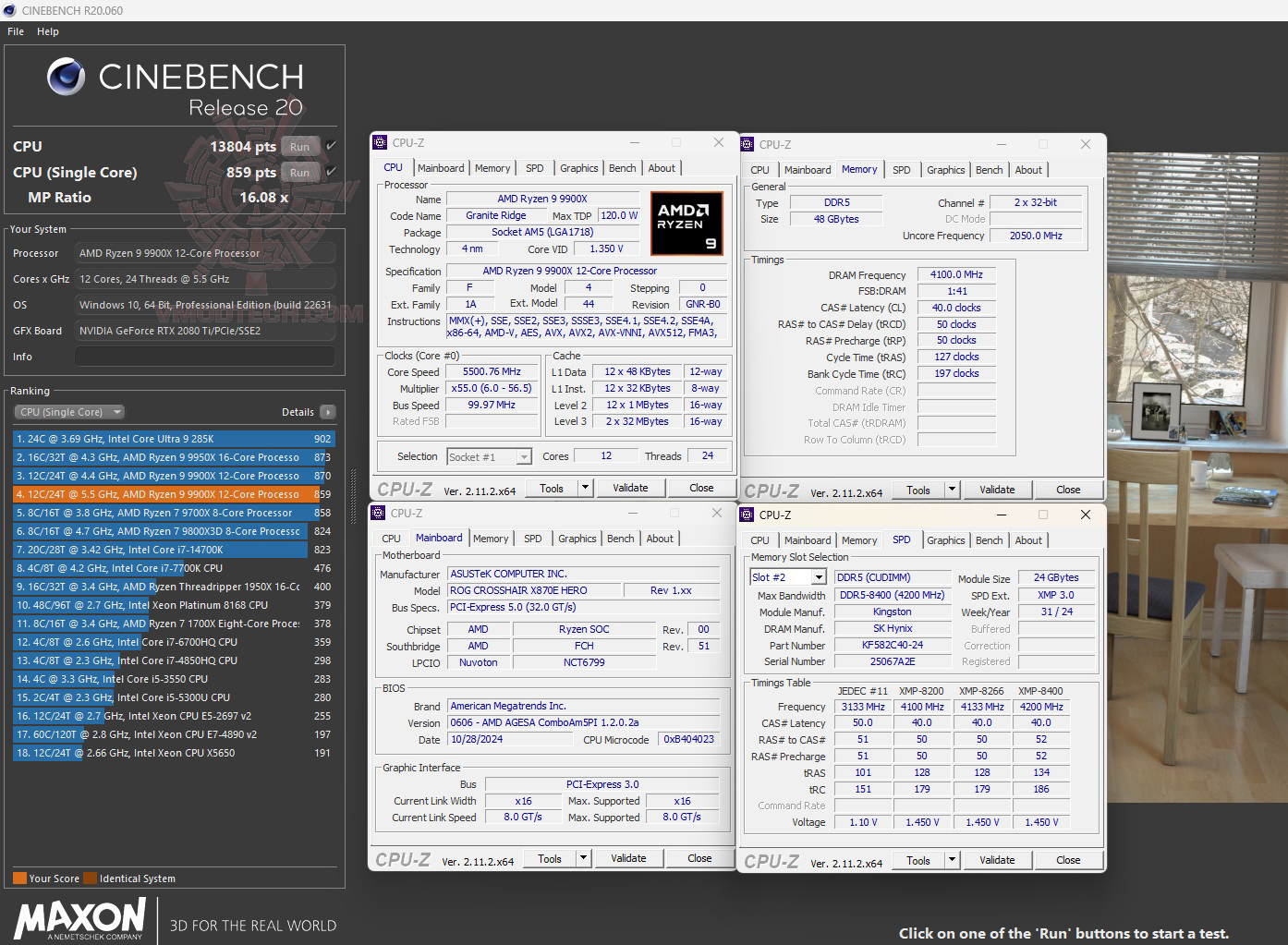Click the CPU-Z icon on the Mainboard window titlebar
1288x945 pixels.
pyautogui.click(x=379, y=513)
